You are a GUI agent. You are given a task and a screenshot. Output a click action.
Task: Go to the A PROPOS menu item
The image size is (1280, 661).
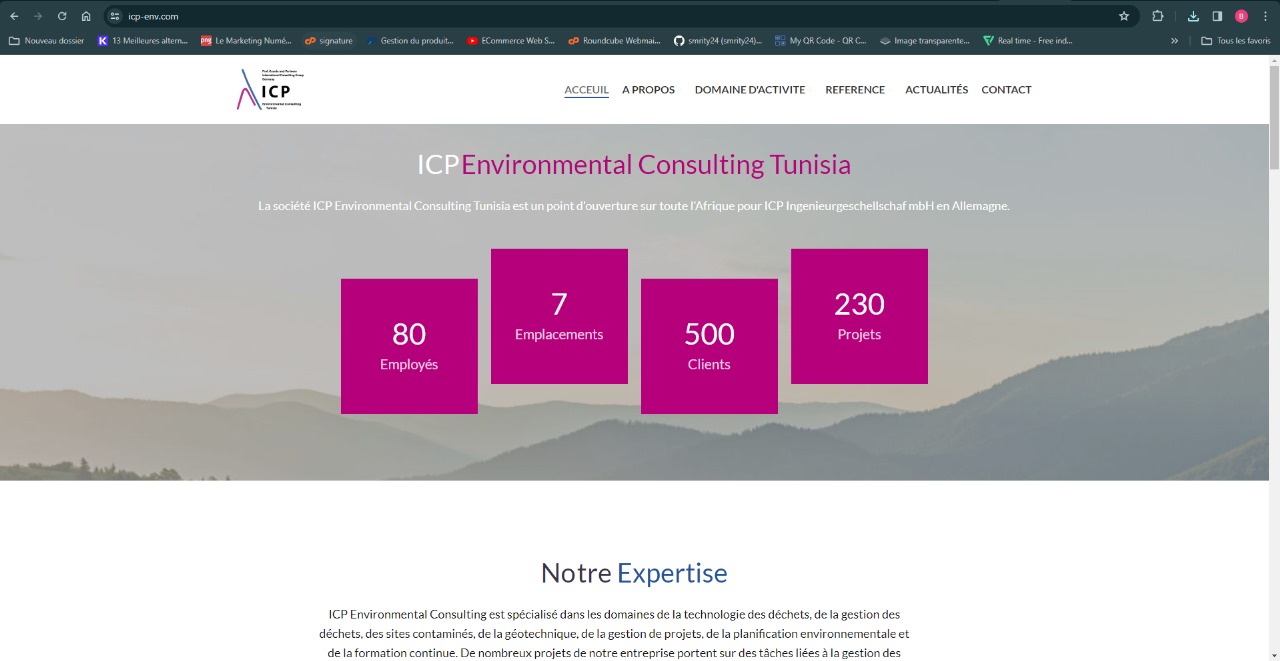[648, 90]
